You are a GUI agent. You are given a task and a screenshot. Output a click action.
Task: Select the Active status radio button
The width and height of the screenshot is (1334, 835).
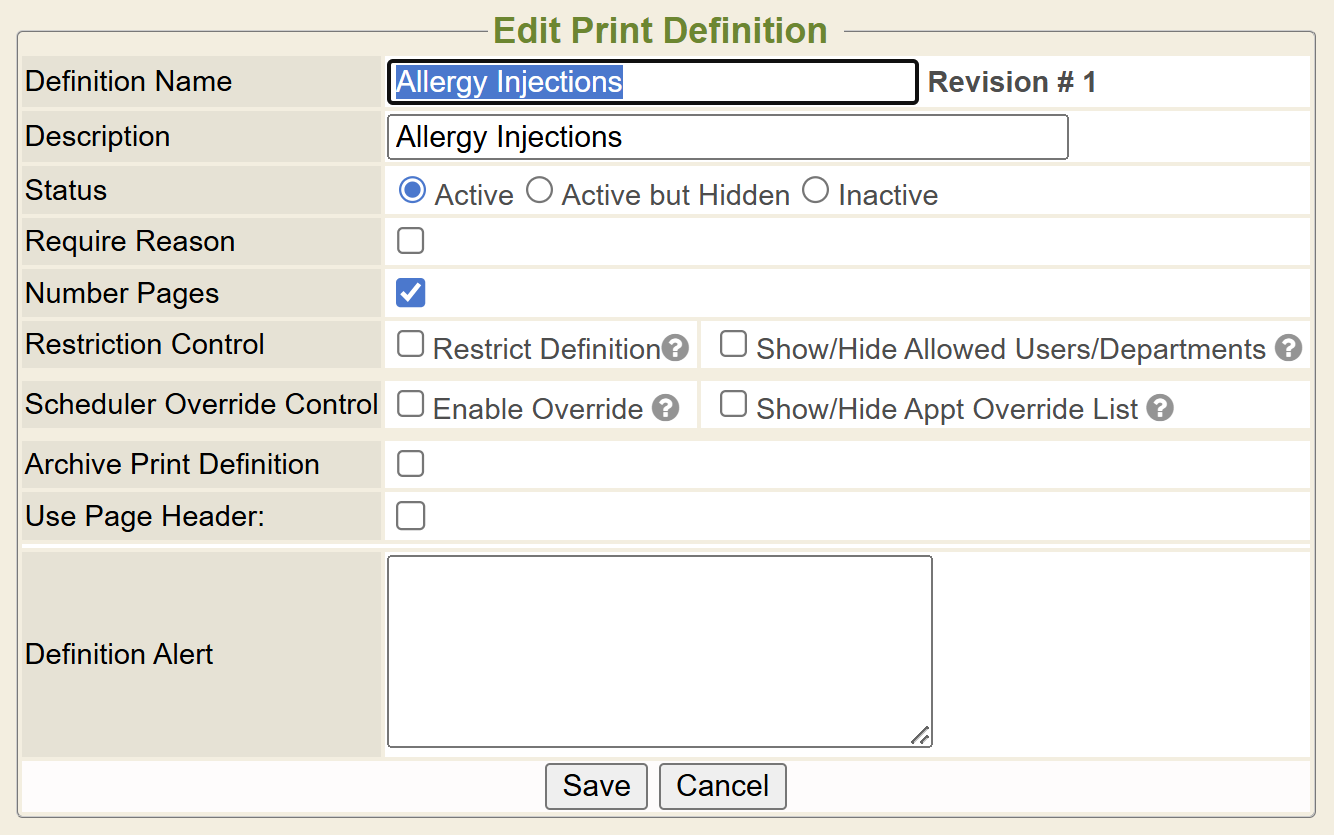tap(412, 190)
